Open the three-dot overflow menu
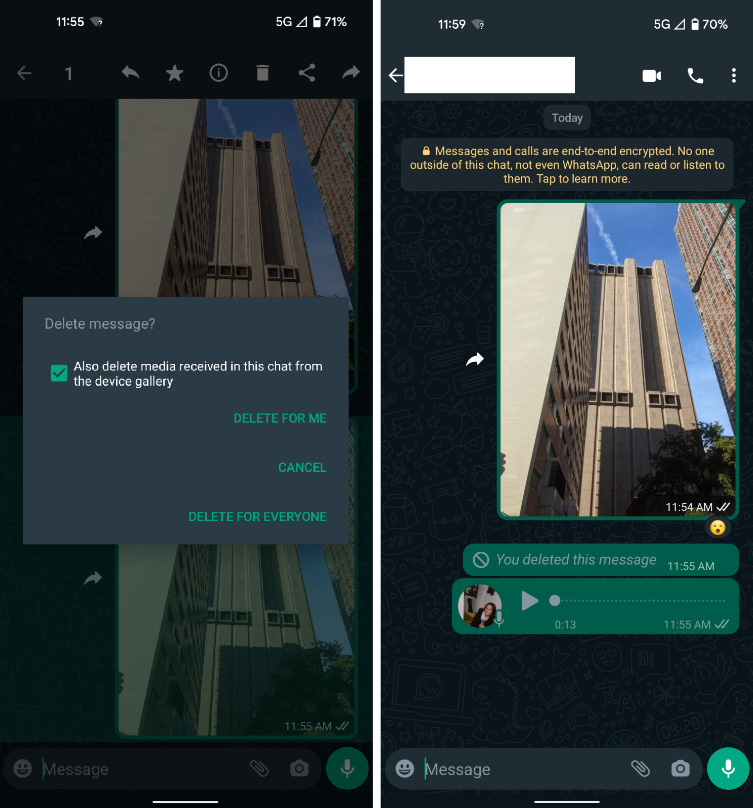The image size is (753, 808). pyautogui.click(x=733, y=76)
